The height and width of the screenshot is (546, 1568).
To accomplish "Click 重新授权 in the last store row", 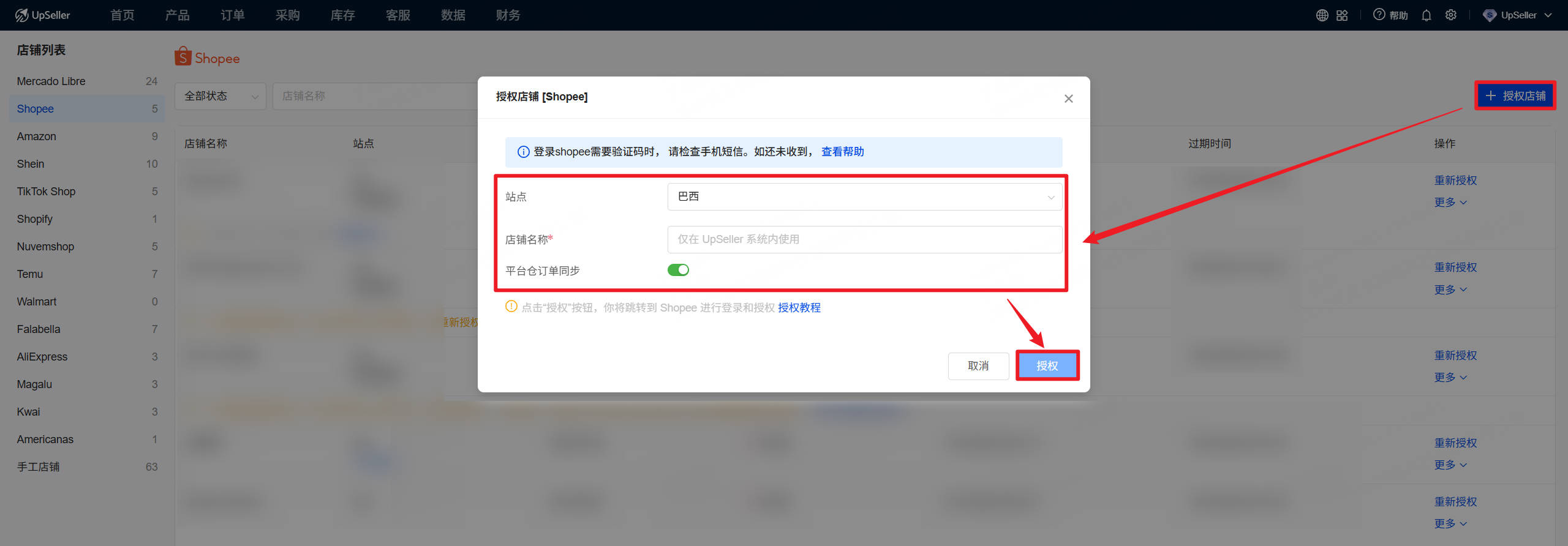I will (1456, 502).
